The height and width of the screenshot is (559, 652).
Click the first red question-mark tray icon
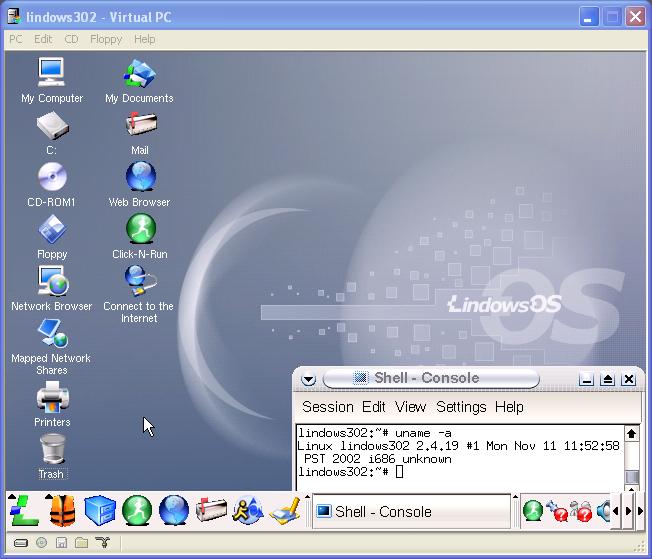tap(557, 511)
